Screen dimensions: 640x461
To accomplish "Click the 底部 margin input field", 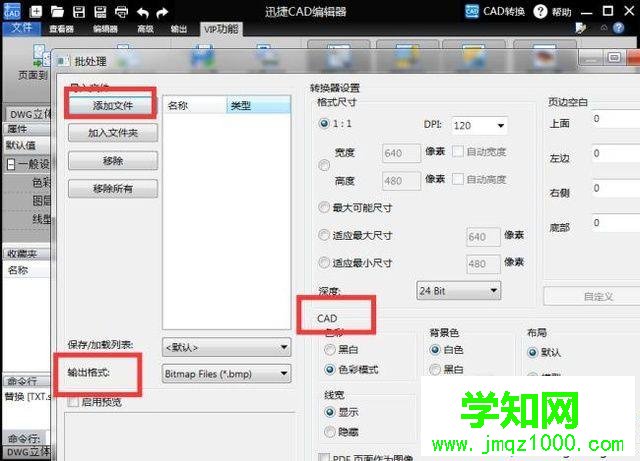I will pyautogui.click(x=616, y=223).
